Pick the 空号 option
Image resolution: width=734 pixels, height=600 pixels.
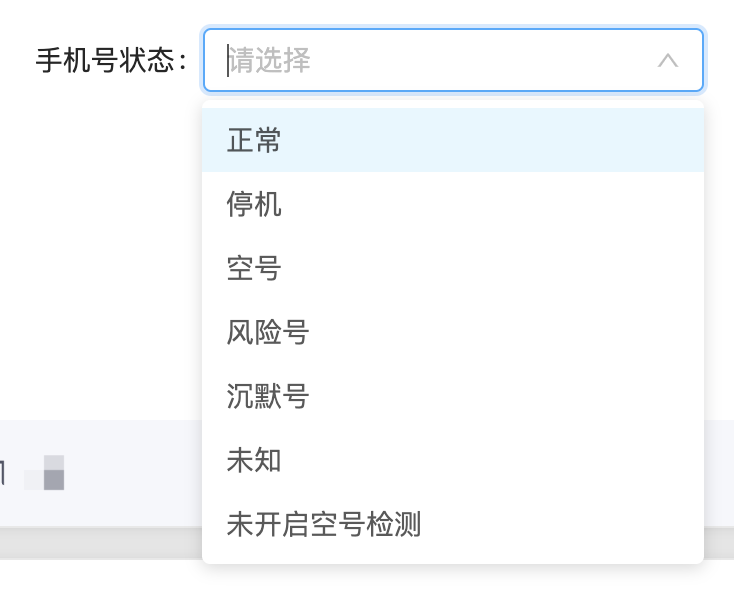pyautogui.click(x=453, y=268)
